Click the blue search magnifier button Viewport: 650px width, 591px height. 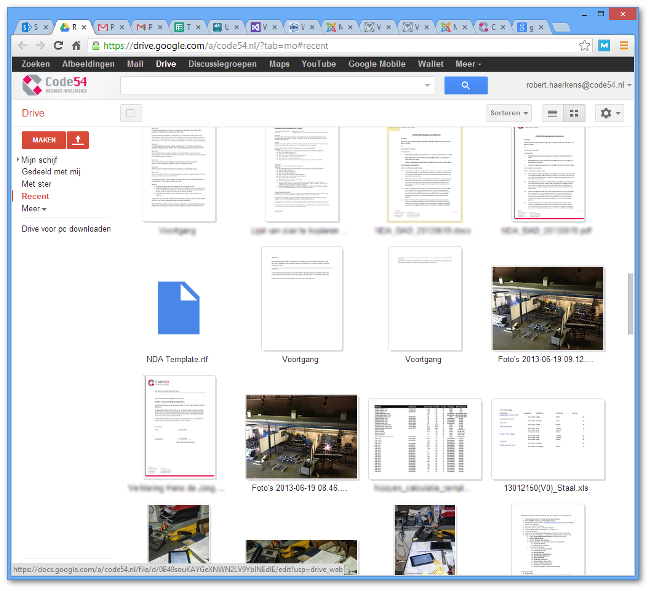point(466,85)
